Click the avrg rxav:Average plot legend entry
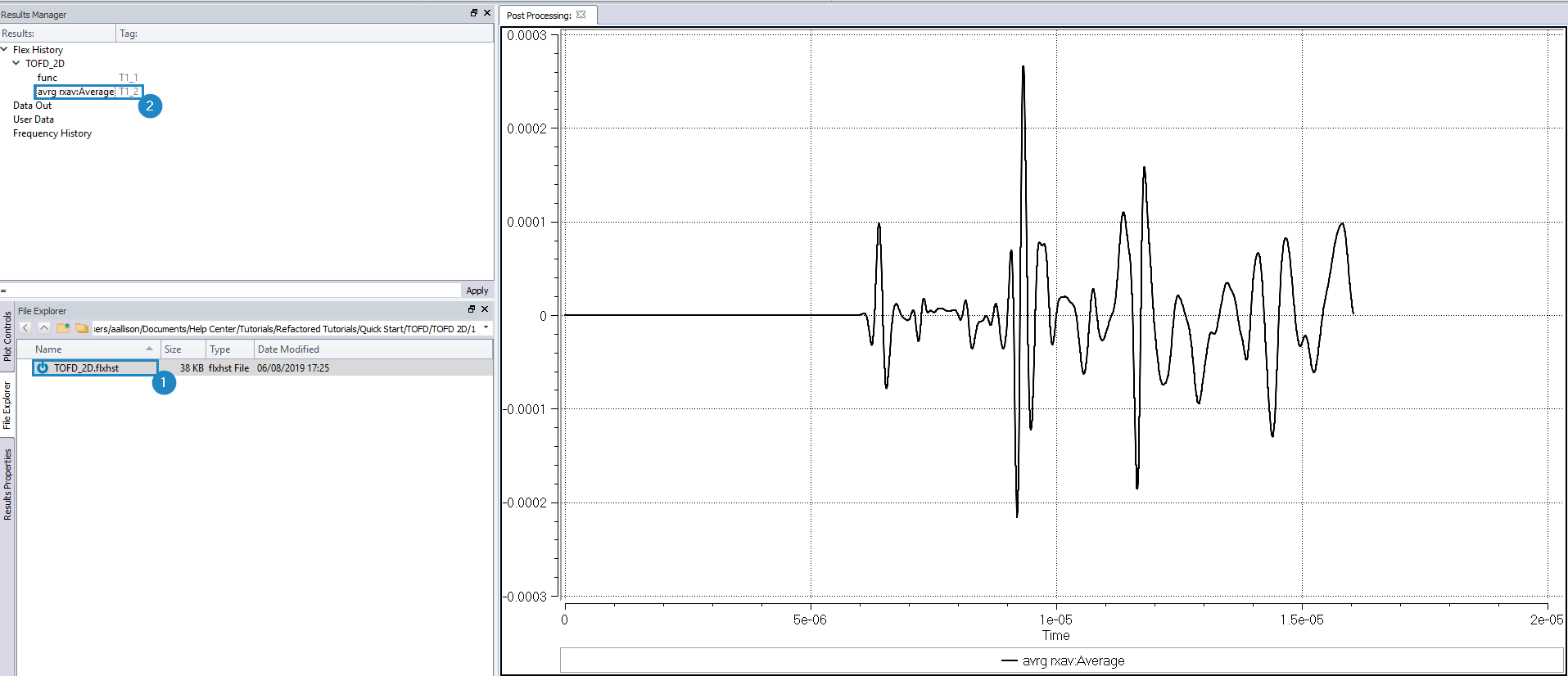Screen dimensions: 1568x676 tap(1063, 660)
